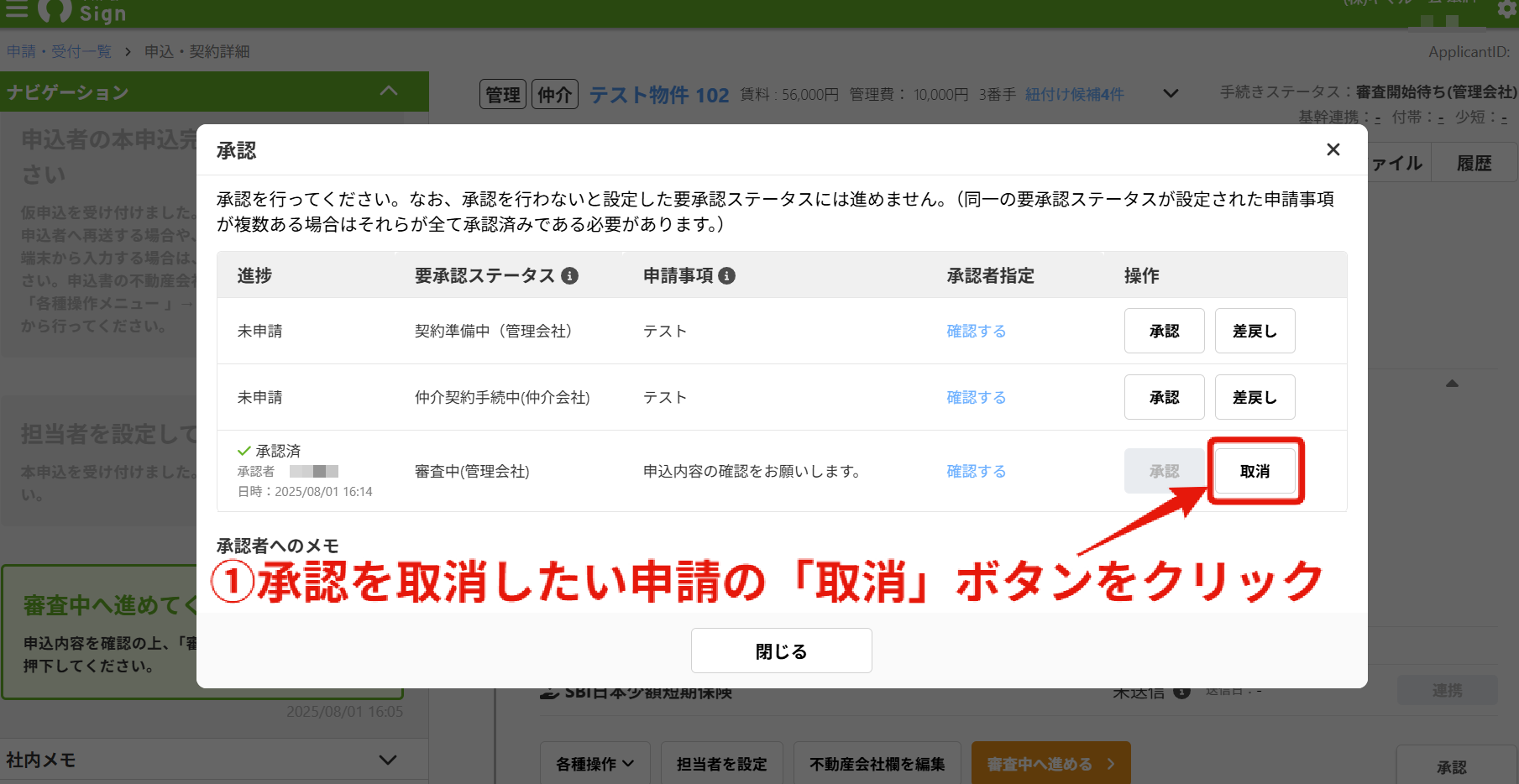Click the 閉じる button
Screen dimensions: 1519x784
click(x=781, y=651)
